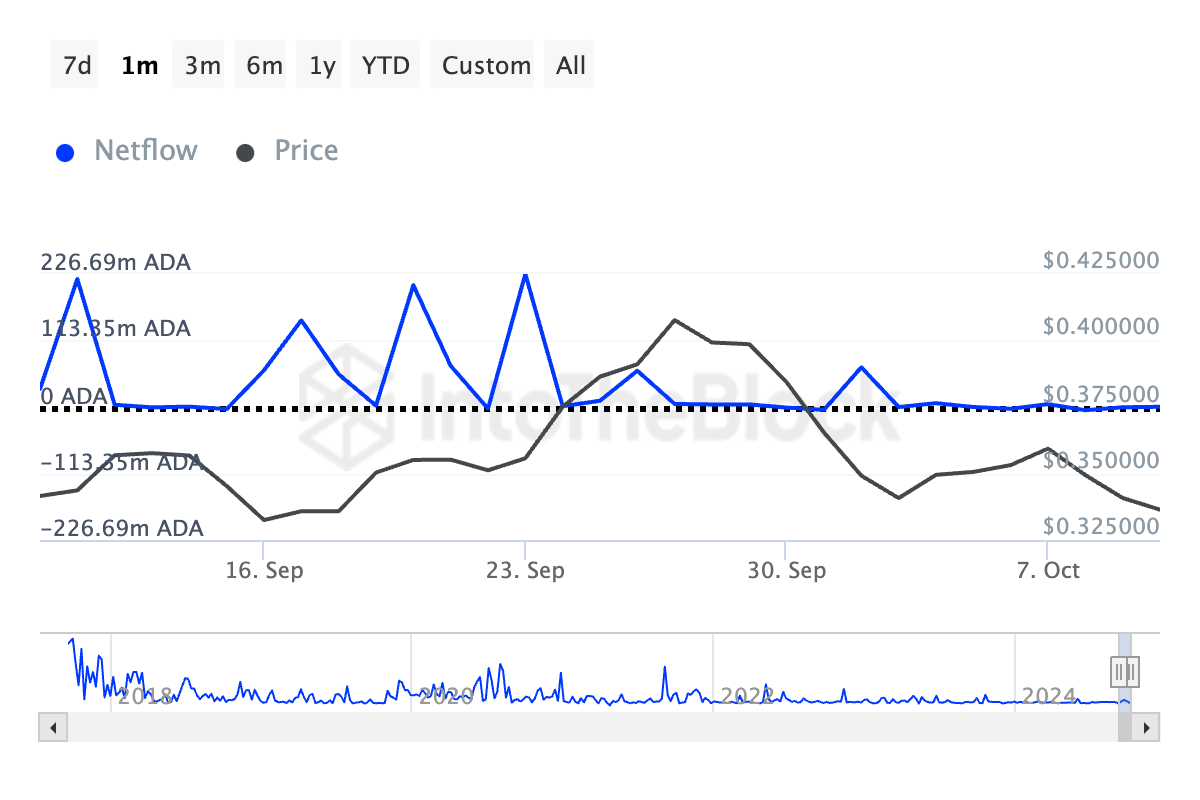
Task: Click the scrollbar right arrow
Action: coord(1147,726)
